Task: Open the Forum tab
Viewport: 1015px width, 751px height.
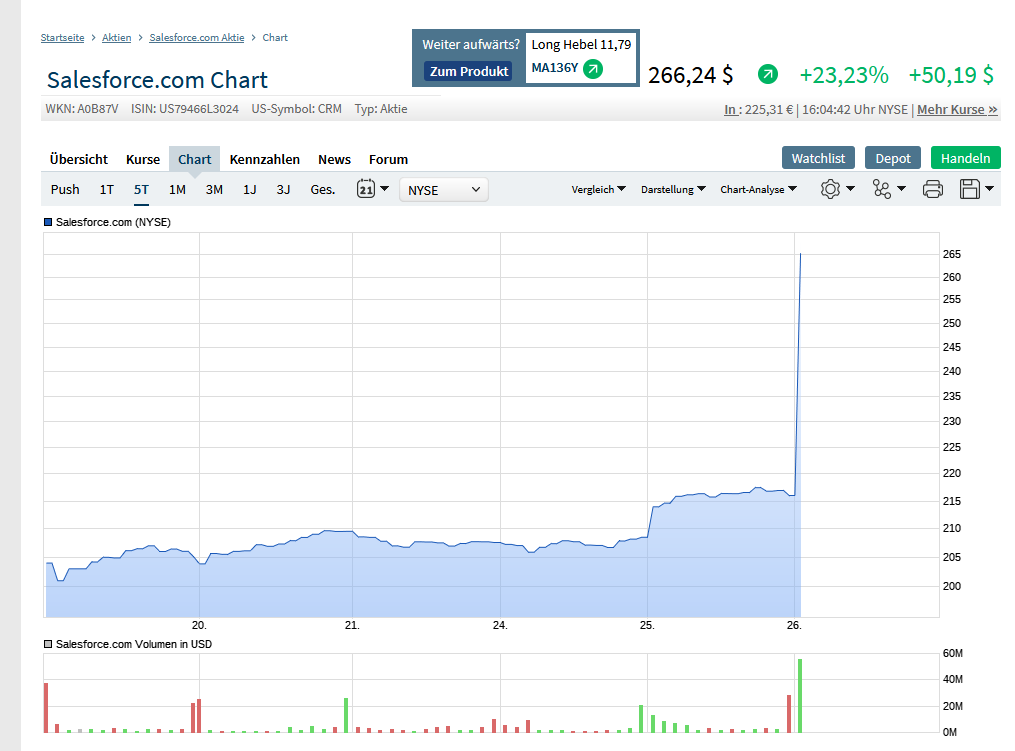Action: [x=388, y=159]
